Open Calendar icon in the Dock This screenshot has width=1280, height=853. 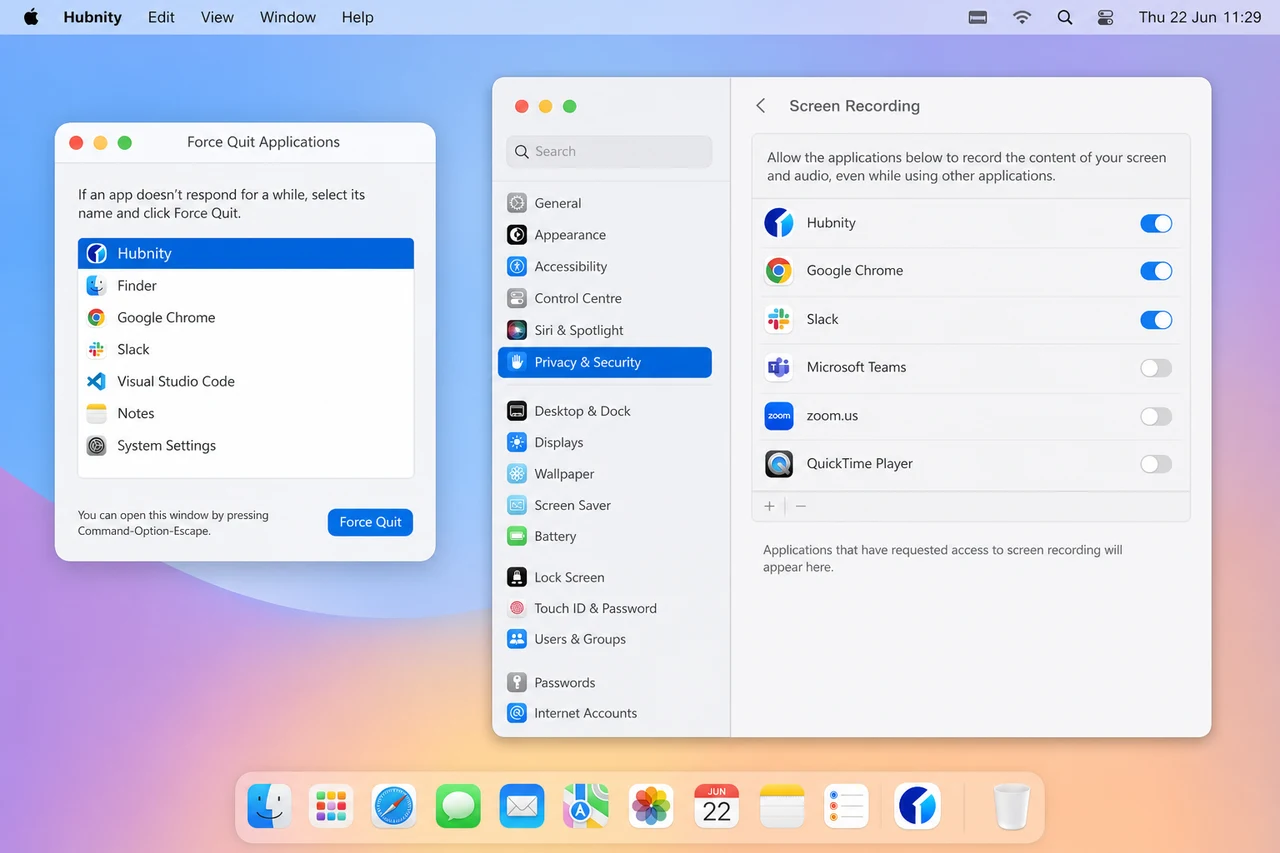click(x=717, y=806)
